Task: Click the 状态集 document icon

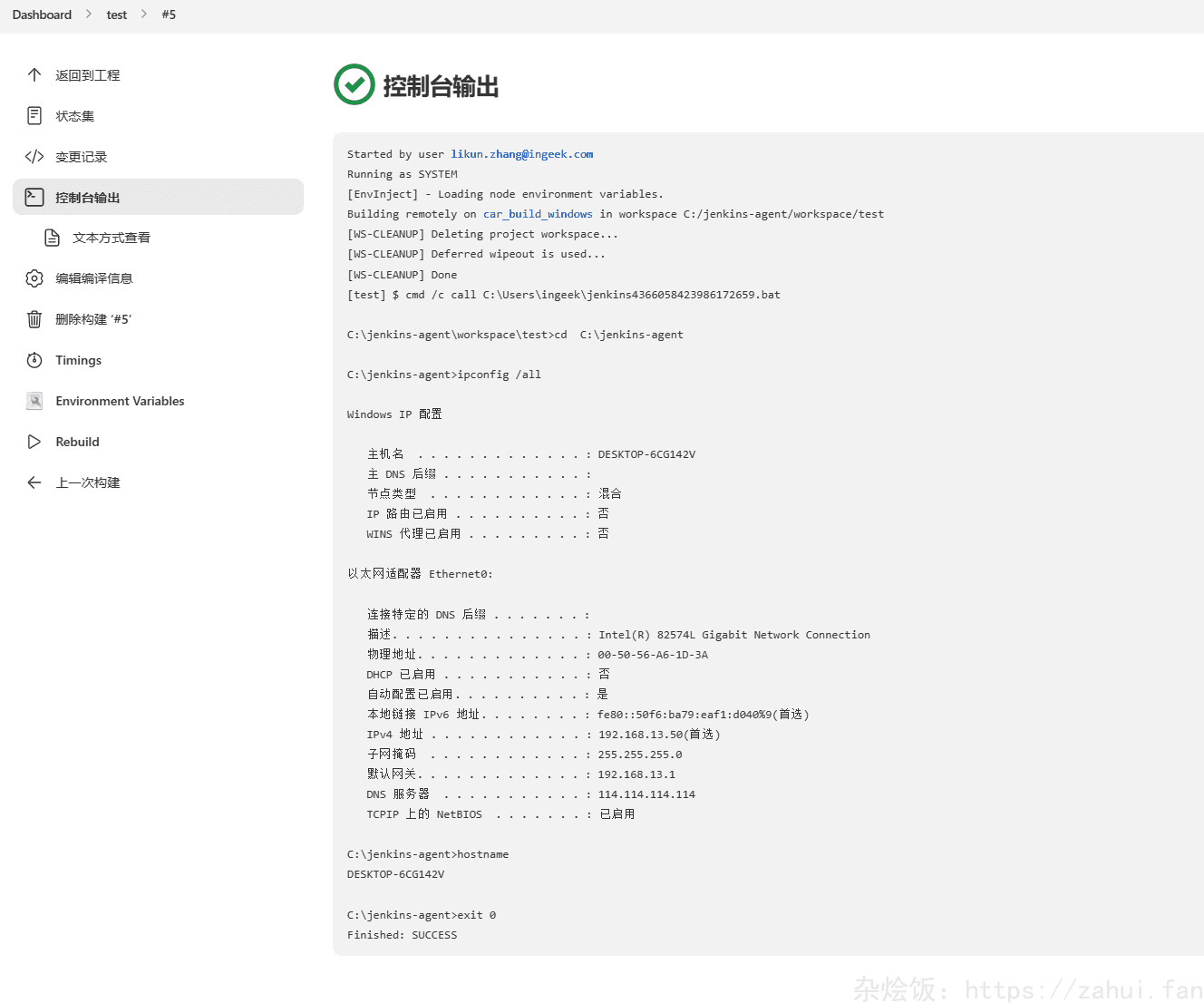Action: [x=34, y=116]
